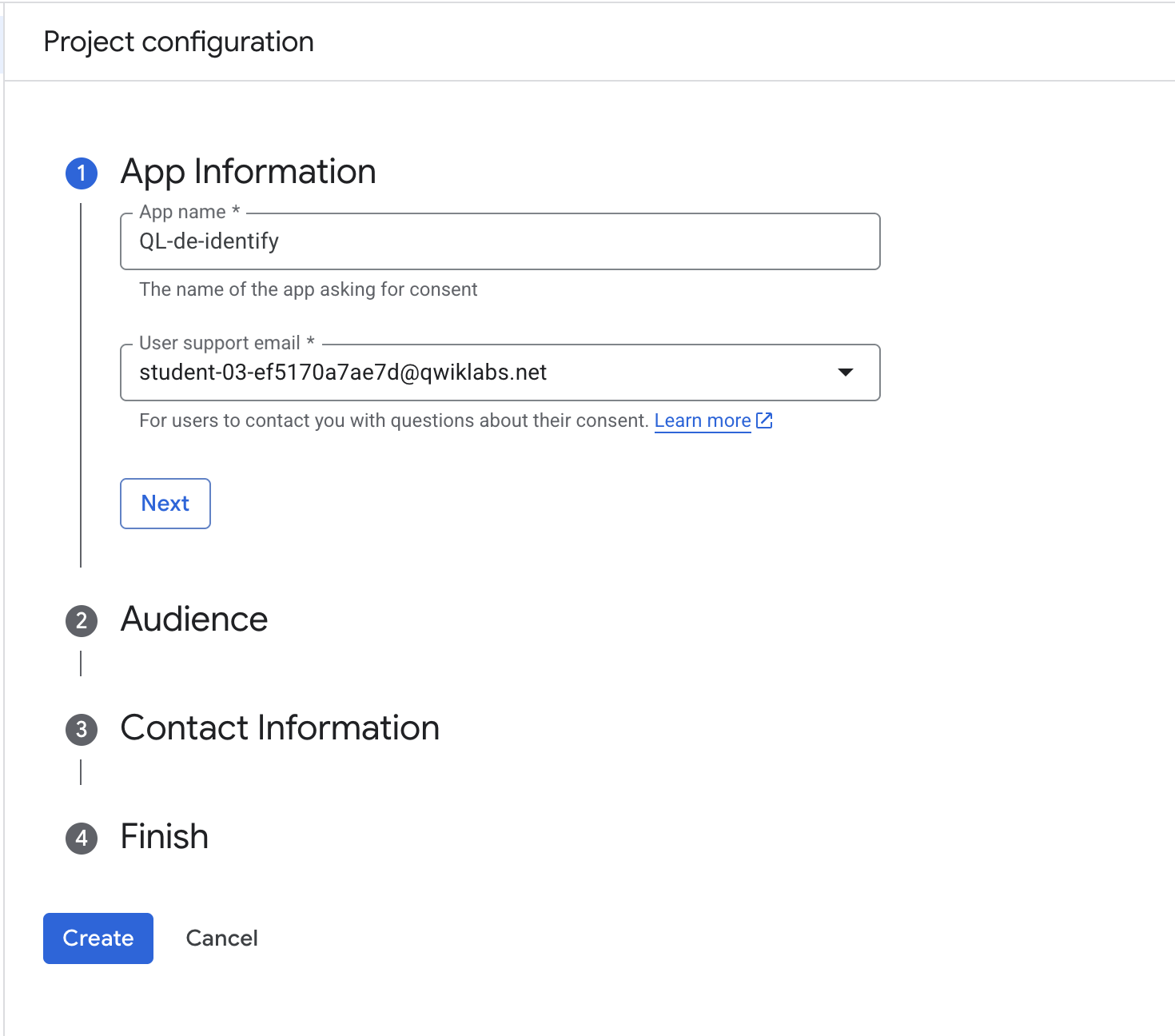Click the student support email address value

coord(343,373)
